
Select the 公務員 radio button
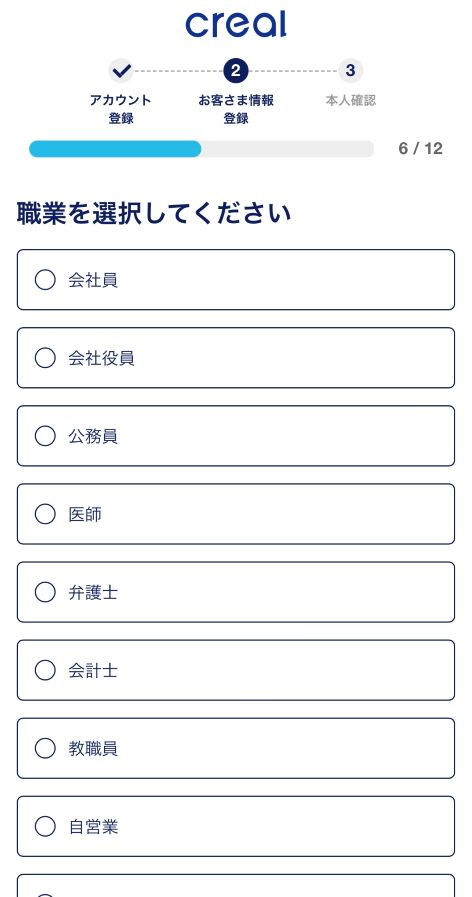(x=45, y=436)
